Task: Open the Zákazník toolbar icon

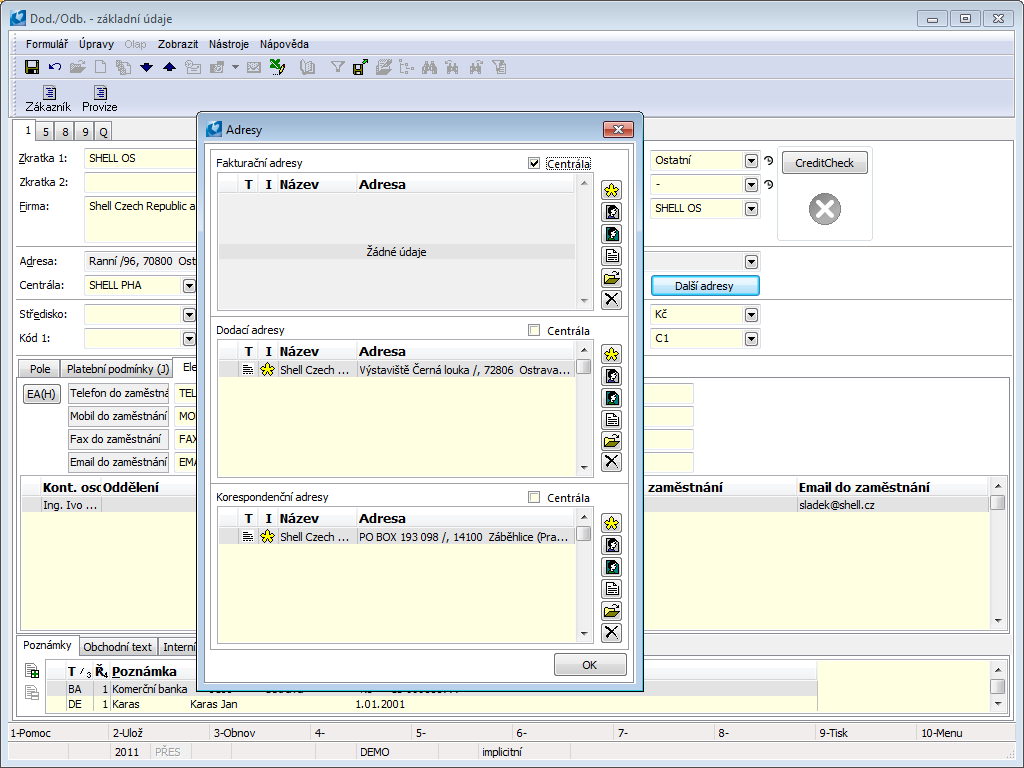Action: [x=48, y=99]
